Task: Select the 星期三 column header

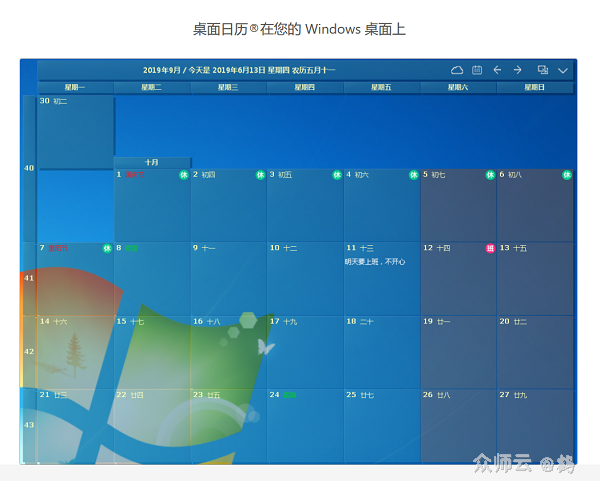Action: click(228, 88)
